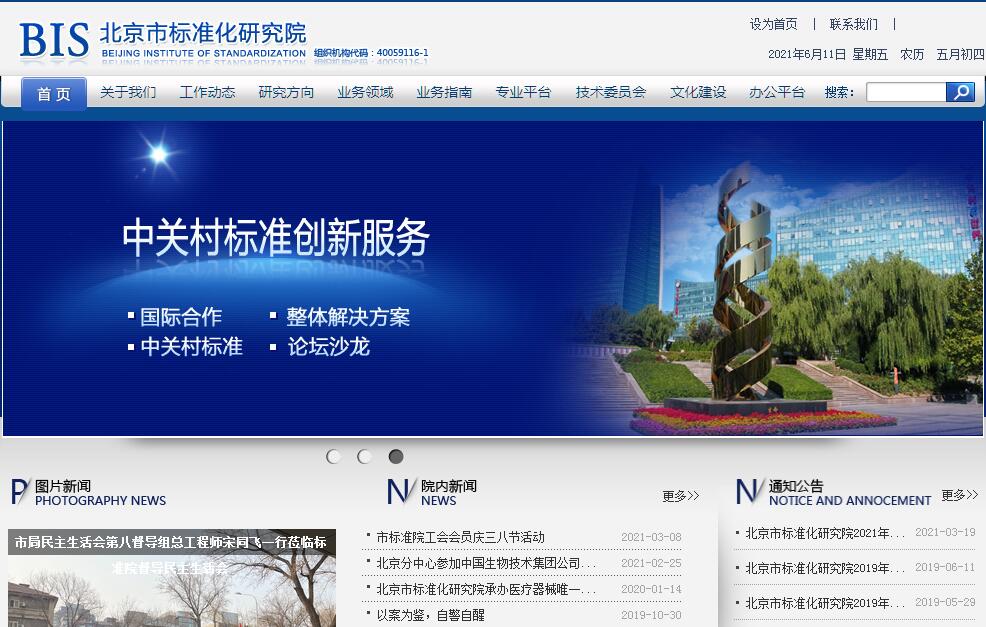
Task: Click the BIS logo in header
Action: tap(55, 41)
